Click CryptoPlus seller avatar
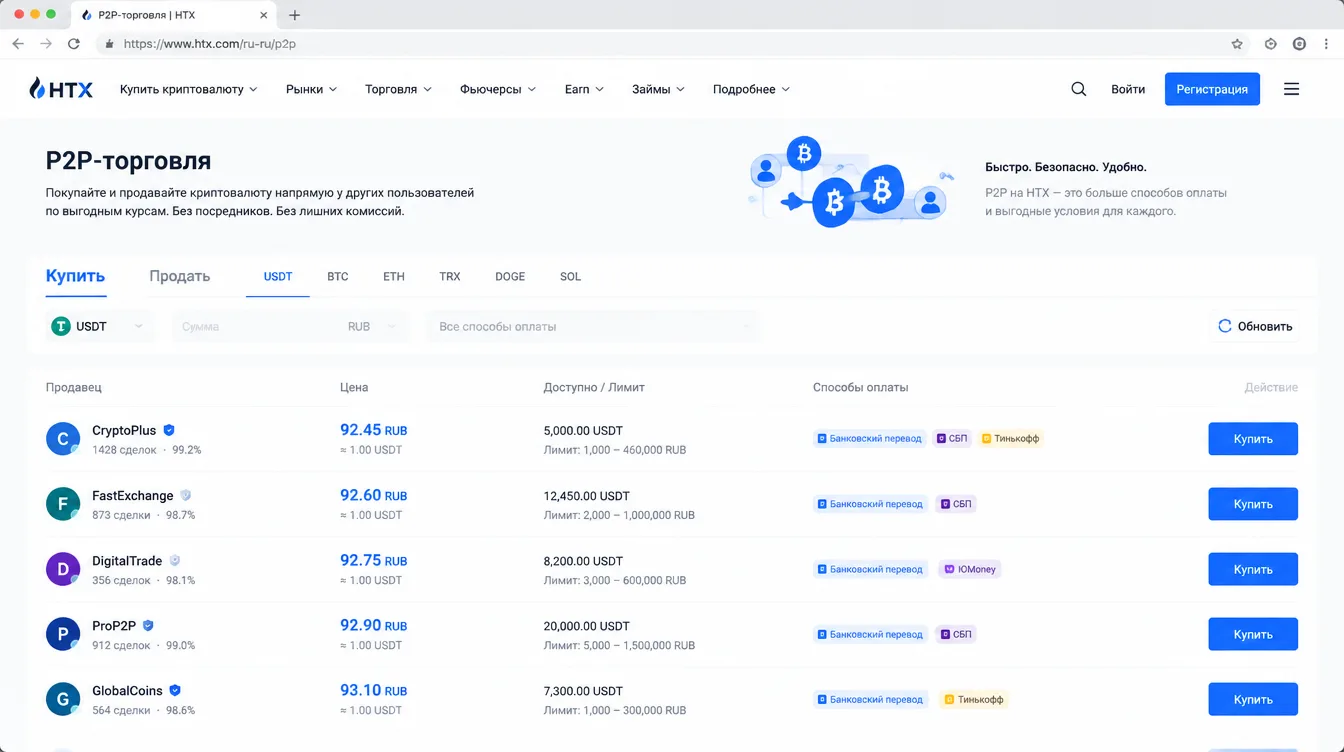Image resolution: width=1344 pixels, height=752 pixels. [63, 439]
